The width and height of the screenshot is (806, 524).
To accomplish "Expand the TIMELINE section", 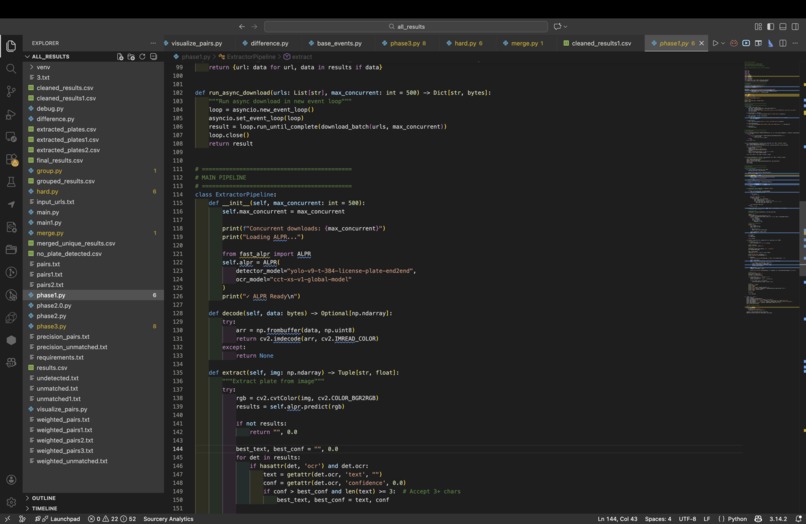I will (x=44, y=508).
